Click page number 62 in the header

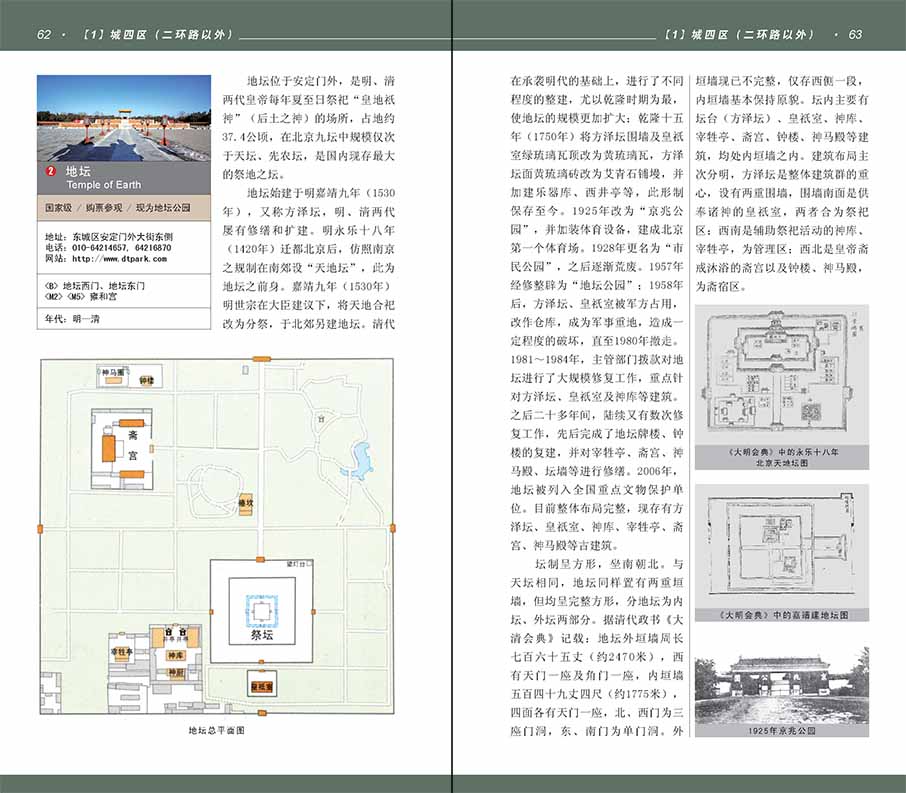(x=43, y=35)
